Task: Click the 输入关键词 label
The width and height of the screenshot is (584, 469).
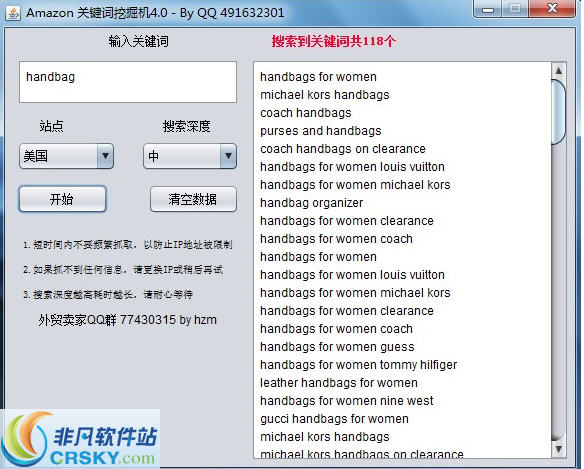Action: point(138,41)
